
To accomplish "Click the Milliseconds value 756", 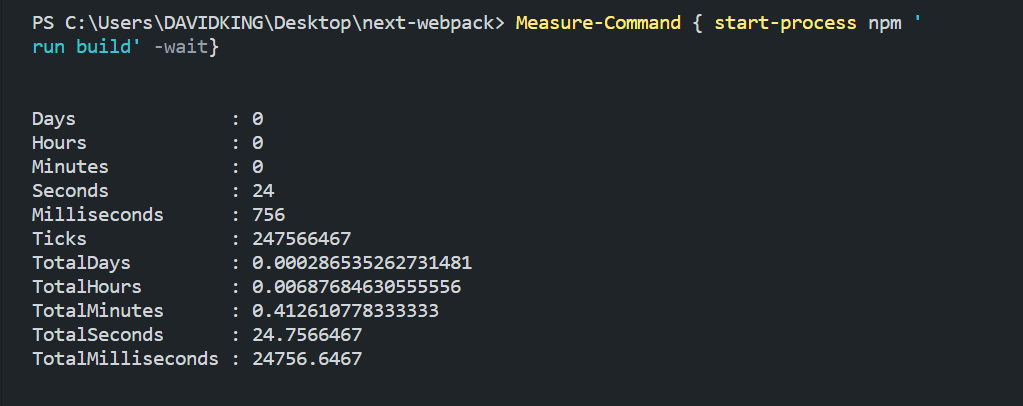I will pos(268,215).
